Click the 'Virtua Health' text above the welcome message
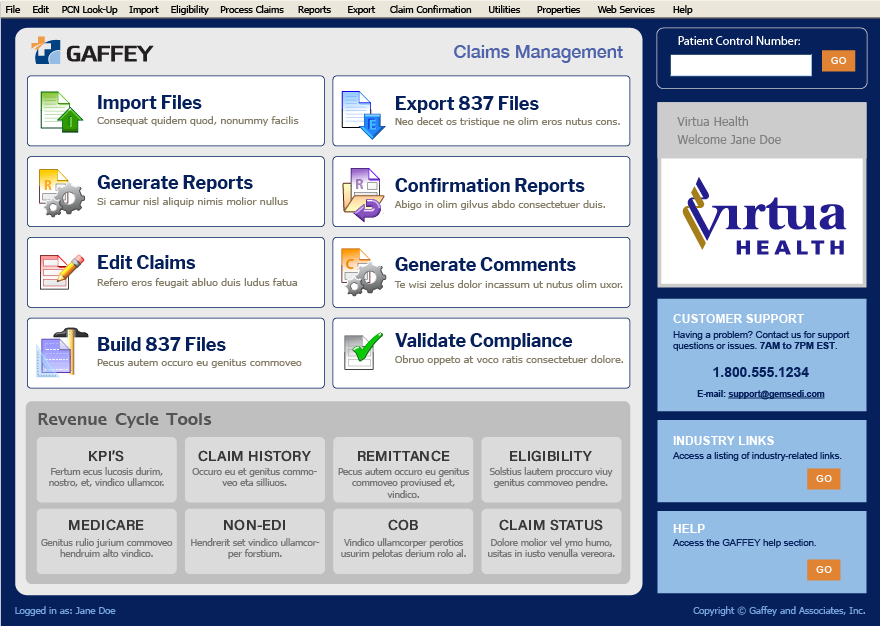The width and height of the screenshot is (880, 626). tap(713, 122)
